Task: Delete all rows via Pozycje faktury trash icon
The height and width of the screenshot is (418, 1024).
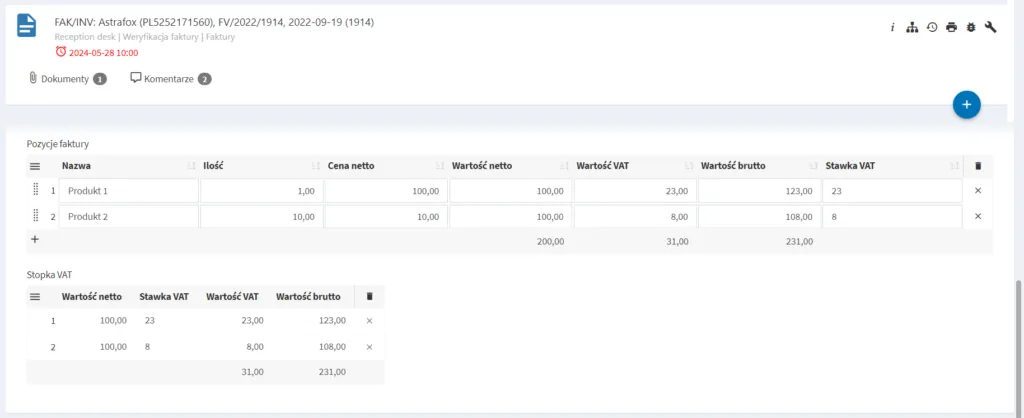Action: 978,166
